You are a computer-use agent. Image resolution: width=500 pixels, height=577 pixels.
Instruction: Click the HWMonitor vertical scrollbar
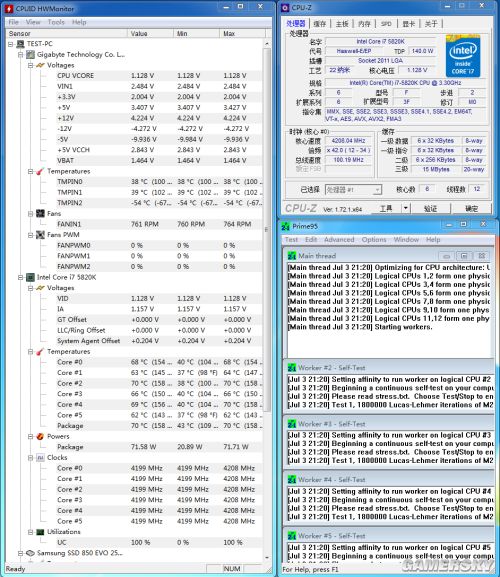coord(267,302)
